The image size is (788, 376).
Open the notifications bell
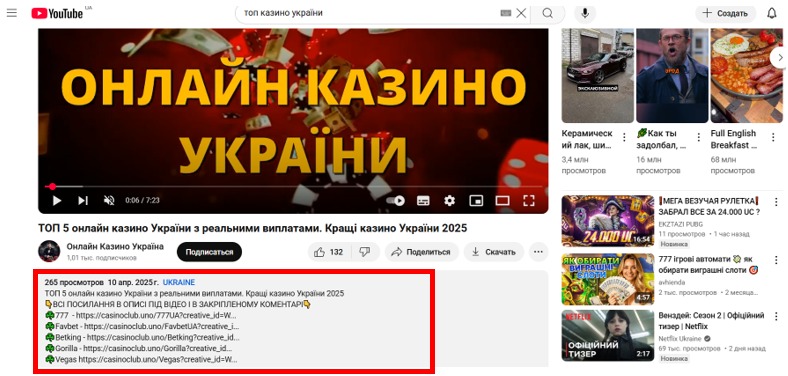click(x=772, y=14)
